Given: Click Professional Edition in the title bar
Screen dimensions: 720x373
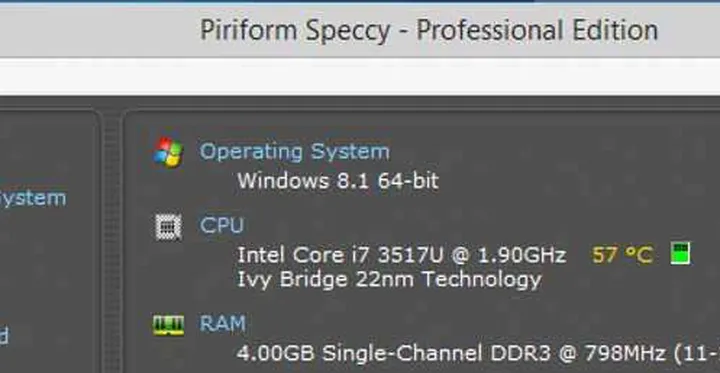Looking at the screenshot, I should (x=537, y=30).
